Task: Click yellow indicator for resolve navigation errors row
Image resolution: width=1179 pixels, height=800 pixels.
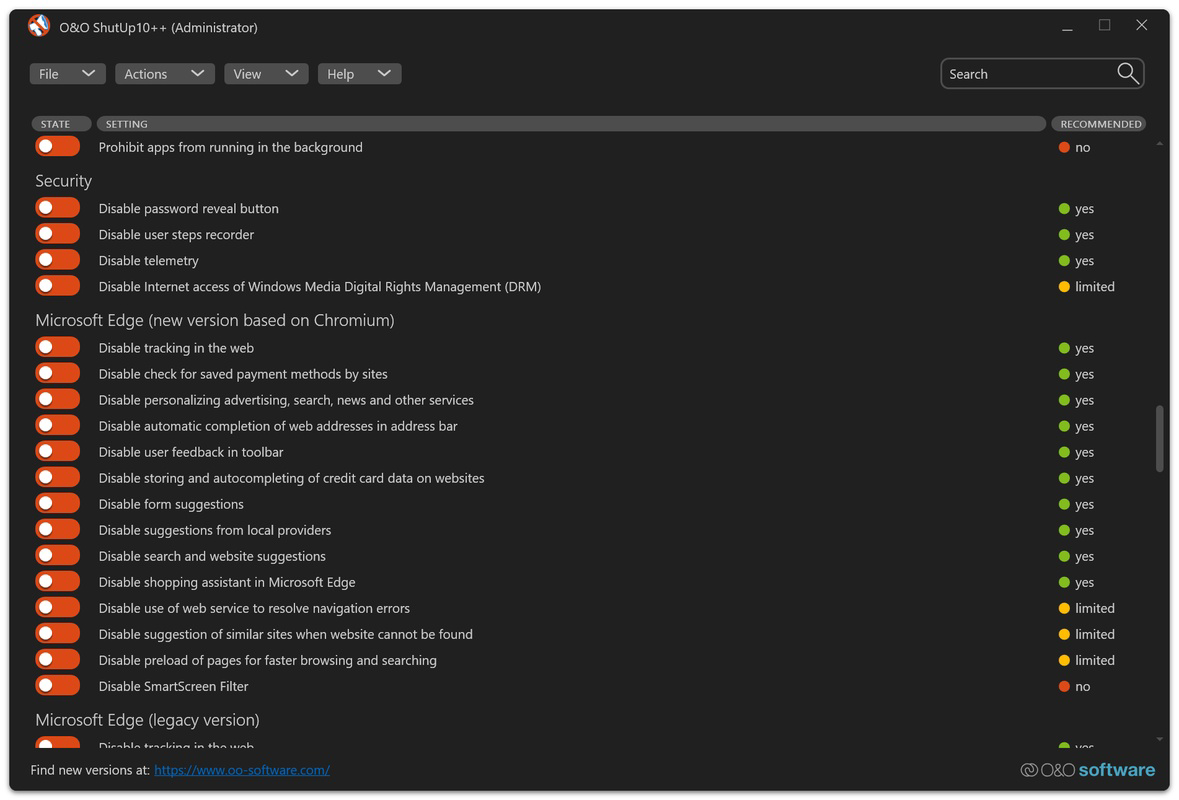Action: point(1064,608)
